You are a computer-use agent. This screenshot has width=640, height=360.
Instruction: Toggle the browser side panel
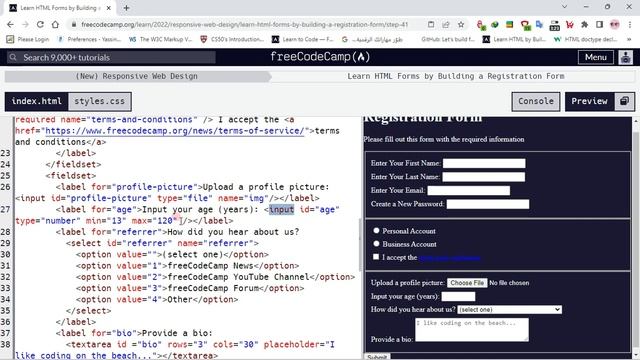[599, 25]
